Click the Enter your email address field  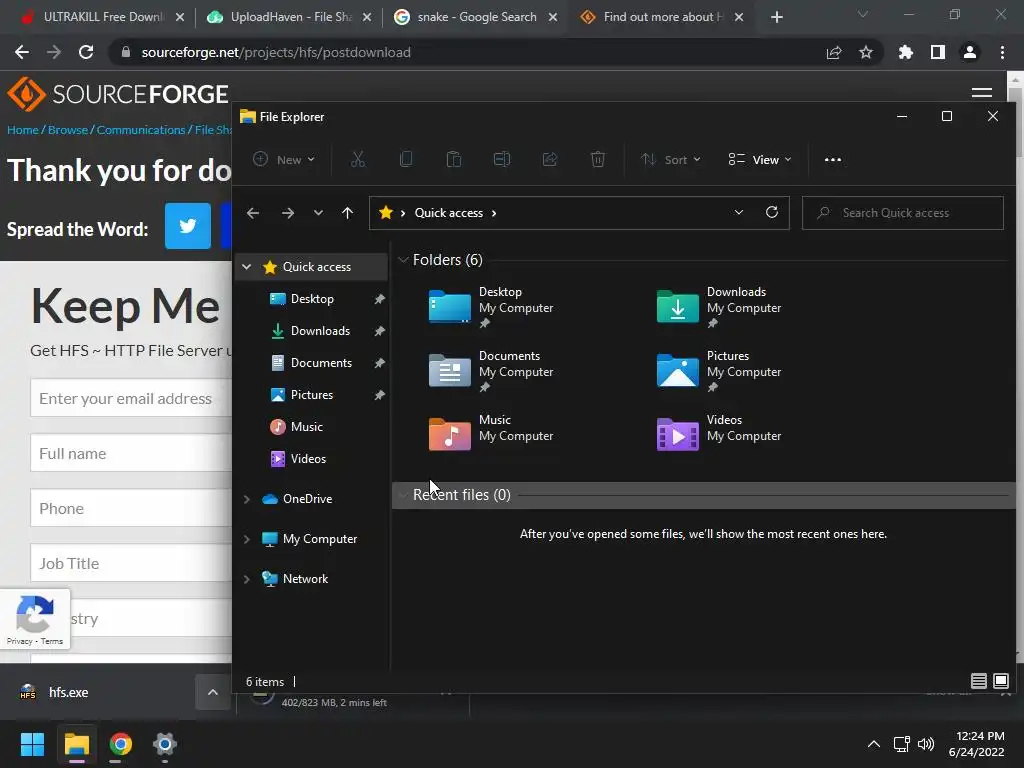click(x=131, y=398)
